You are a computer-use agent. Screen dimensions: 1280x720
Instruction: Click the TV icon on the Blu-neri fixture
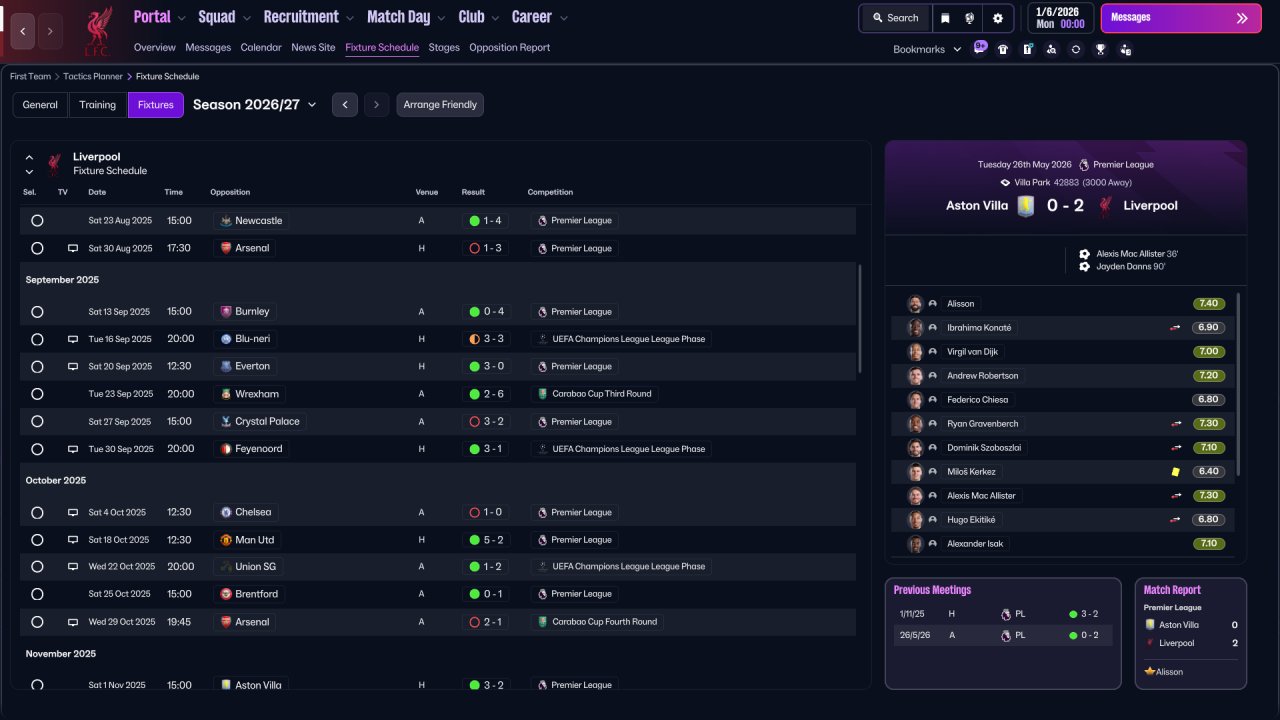[x=72, y=339]
